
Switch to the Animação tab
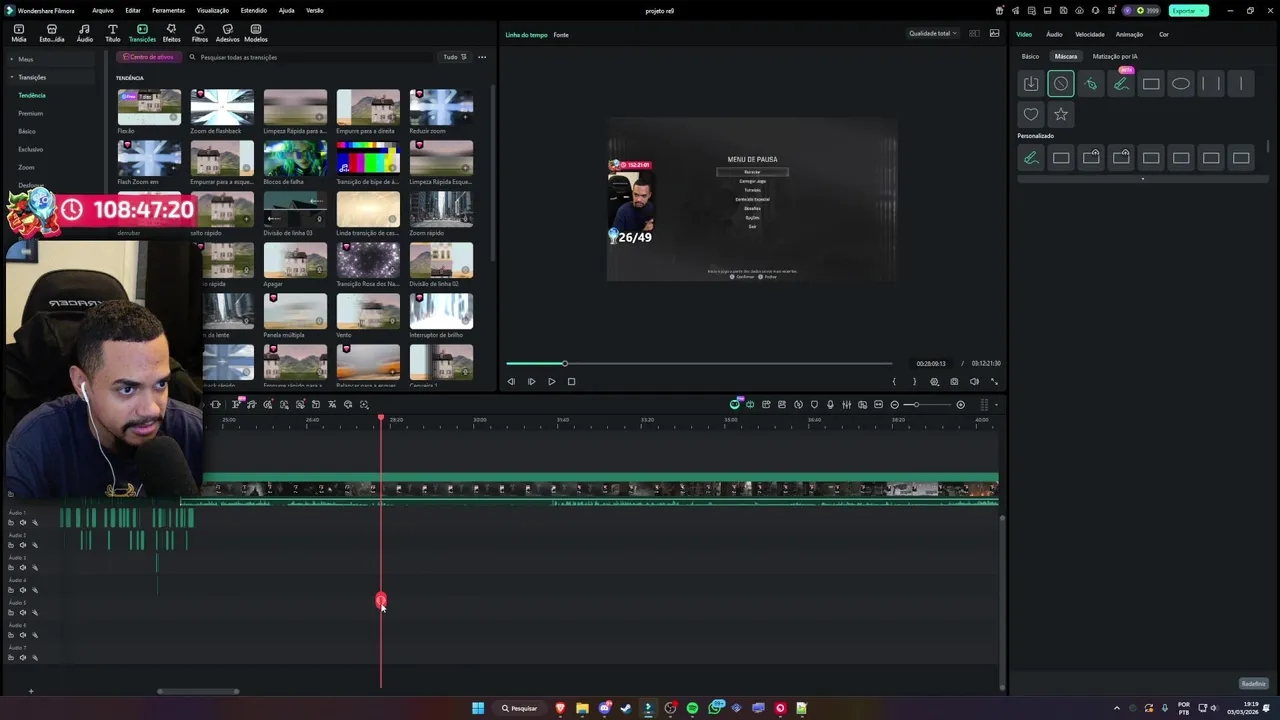click(1129, 34)
